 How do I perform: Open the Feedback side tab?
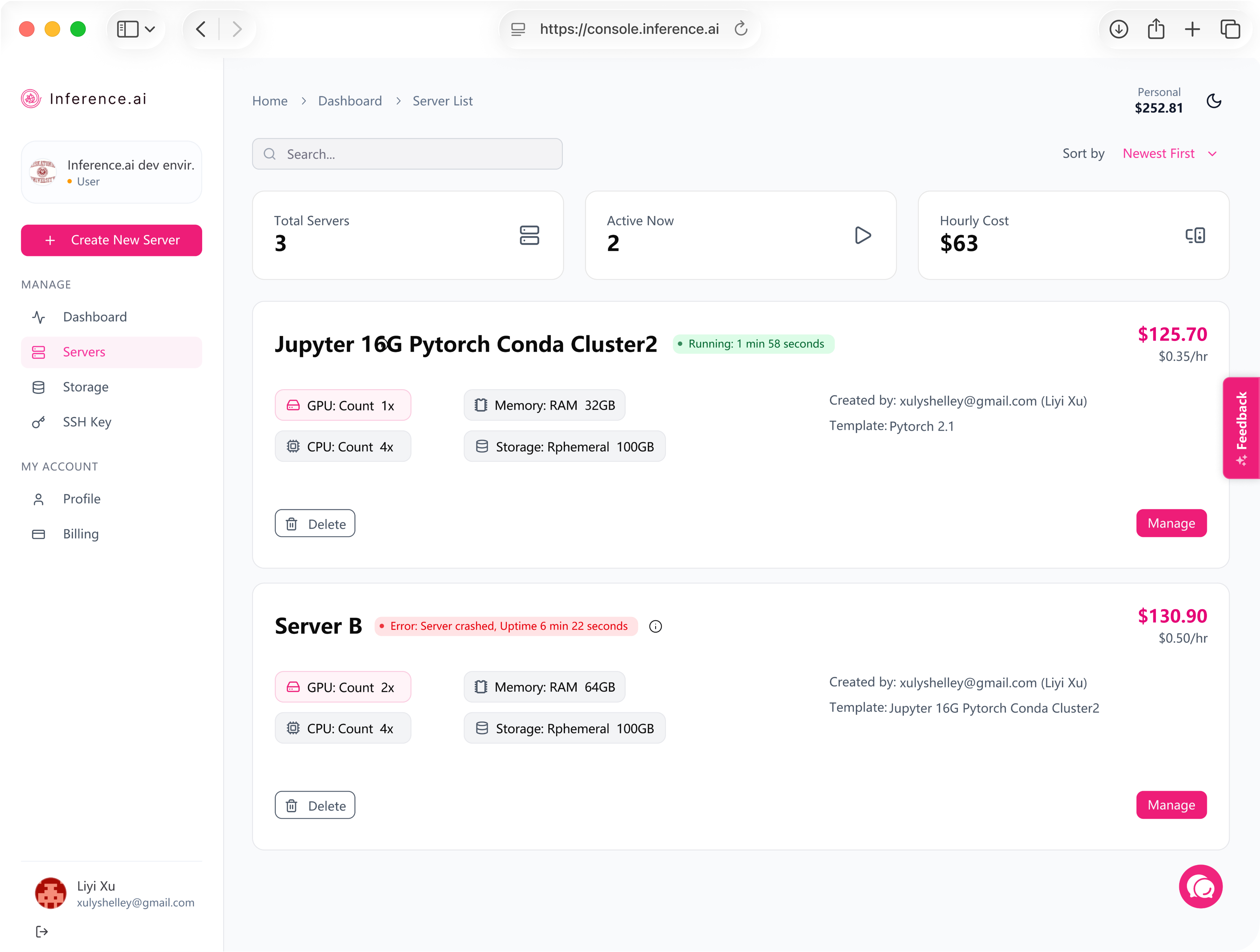click(x=1241, y=428)
